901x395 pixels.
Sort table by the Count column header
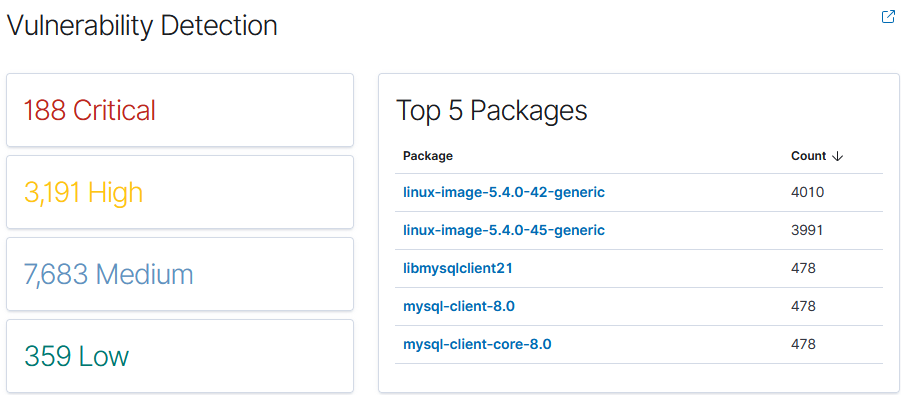point(808,156)
